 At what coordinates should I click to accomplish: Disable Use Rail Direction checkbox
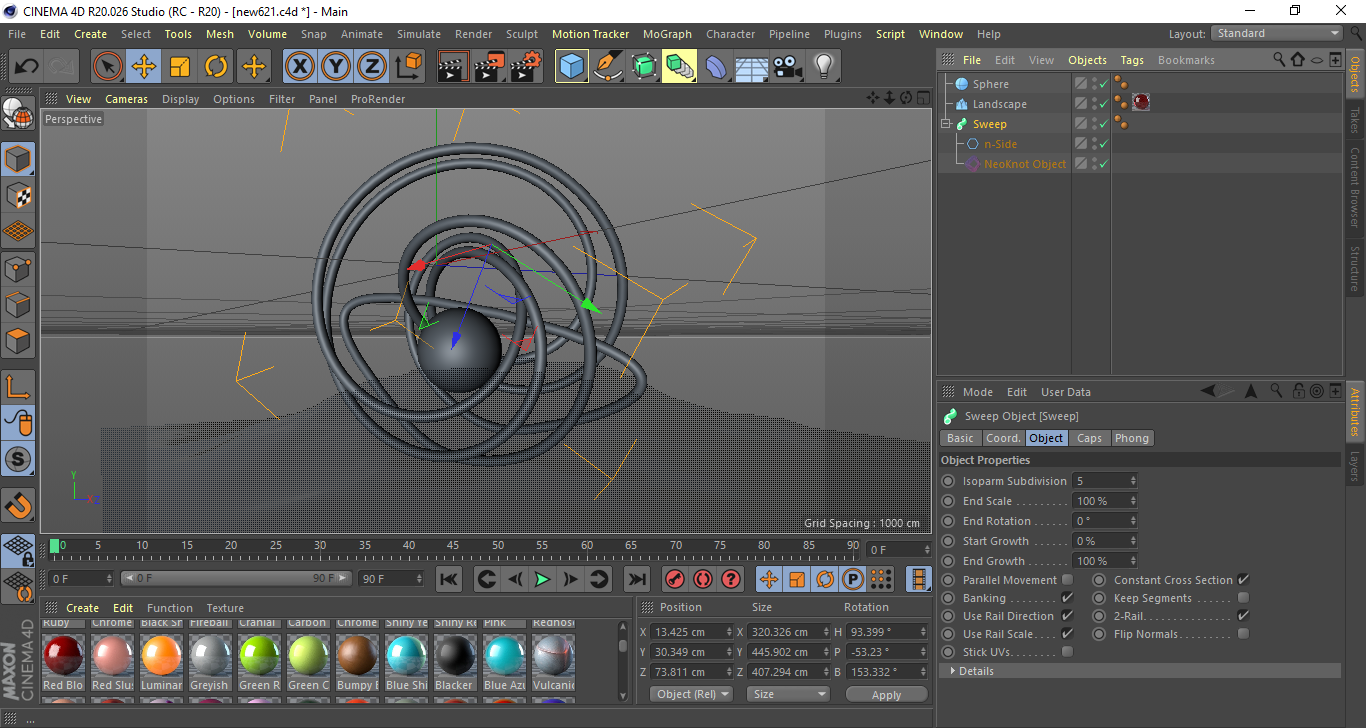point(1067,616)
